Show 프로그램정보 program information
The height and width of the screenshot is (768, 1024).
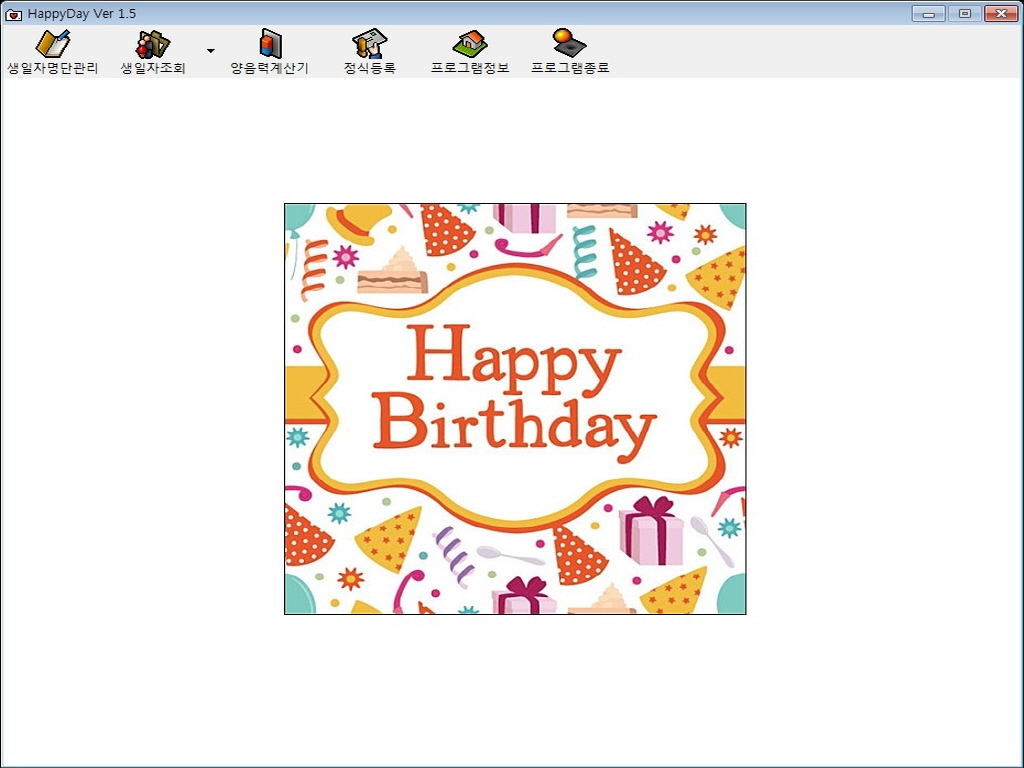(470, 52)
